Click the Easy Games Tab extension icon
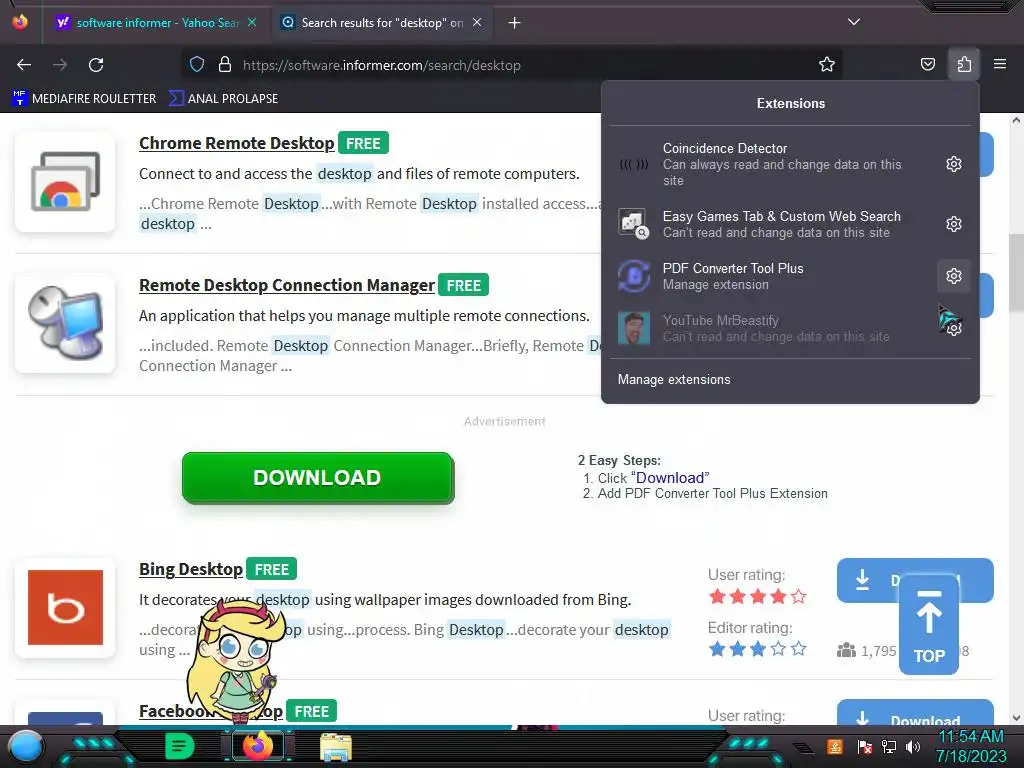Screen dimensions: 1024x768 point(633,224)
